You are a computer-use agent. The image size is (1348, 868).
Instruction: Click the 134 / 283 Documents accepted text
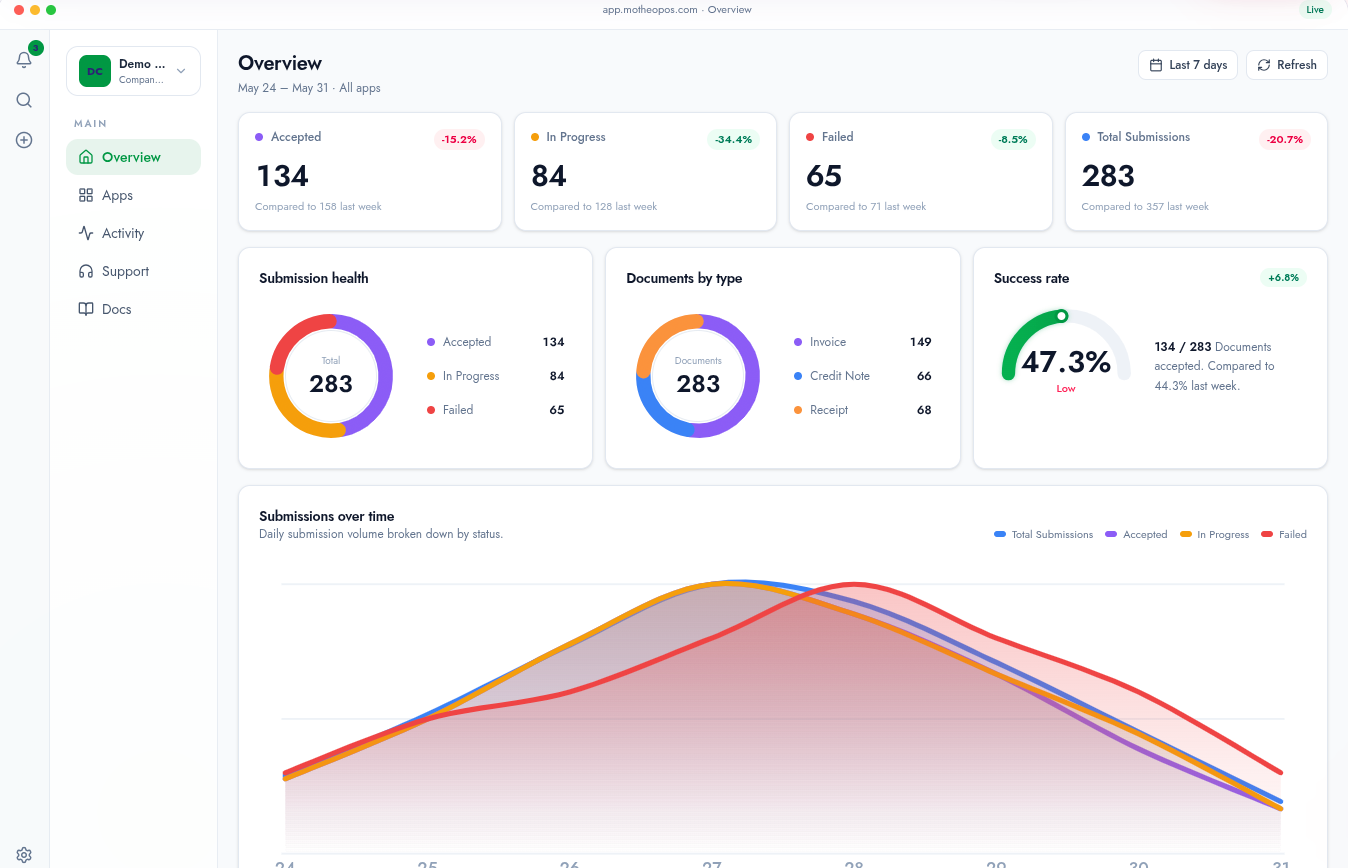click(1214, 366)
